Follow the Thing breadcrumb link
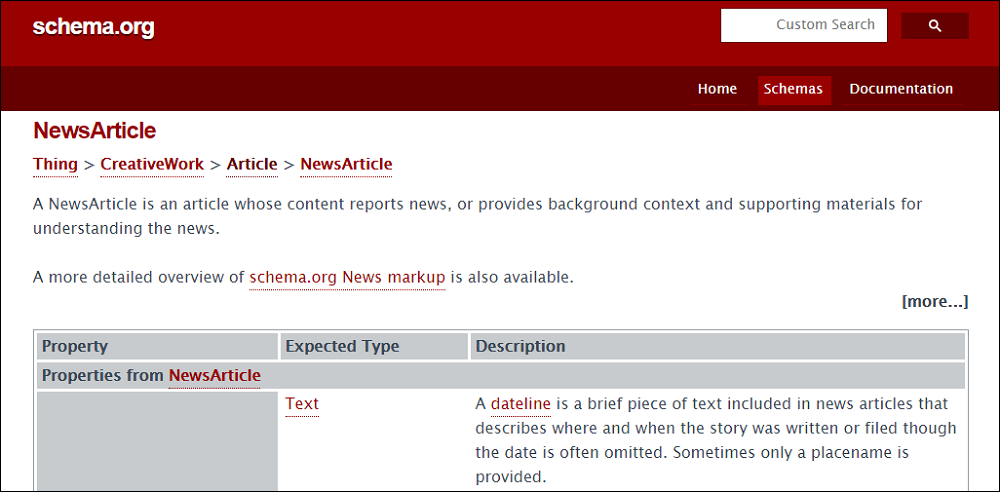Viewport: 1000px width, 492px height. pos(55,165)
